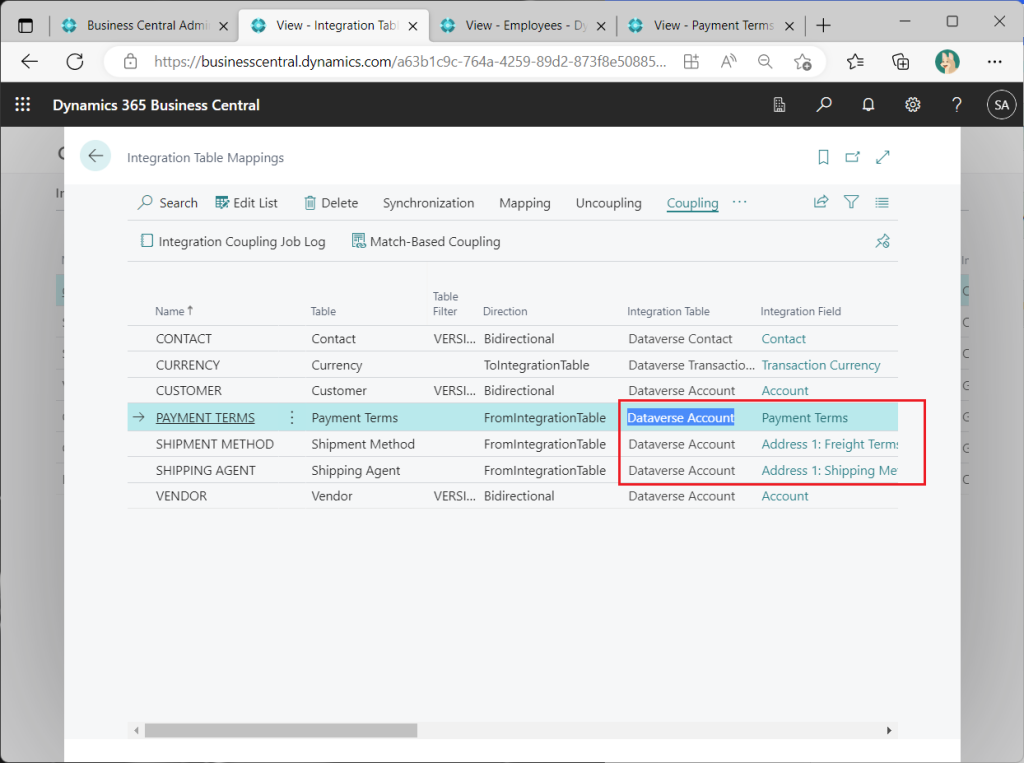Click the VERSI... table filter in CONTACT row

(x=454, y=338)
